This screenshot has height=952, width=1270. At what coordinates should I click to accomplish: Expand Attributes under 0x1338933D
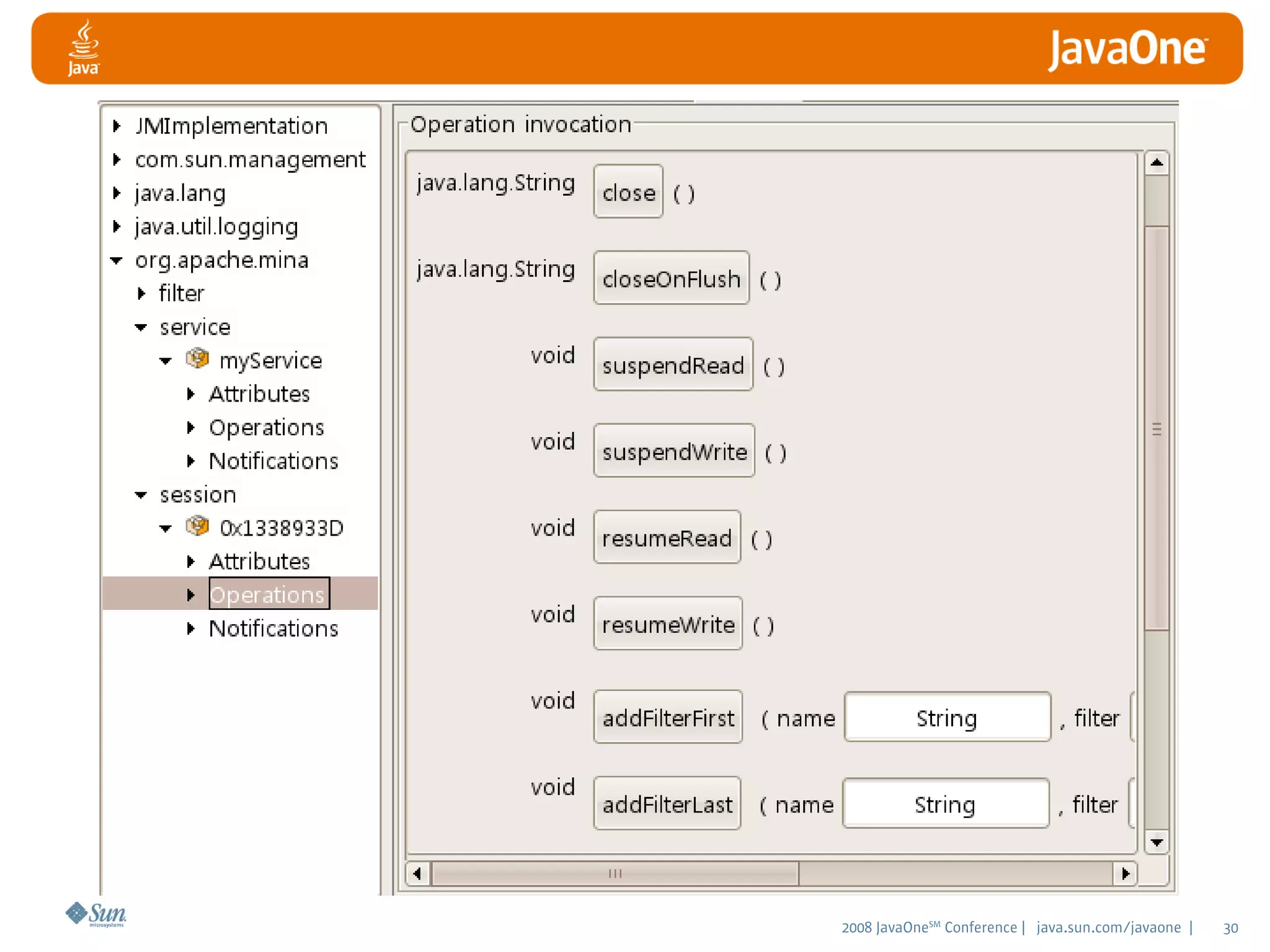(191, 562)
